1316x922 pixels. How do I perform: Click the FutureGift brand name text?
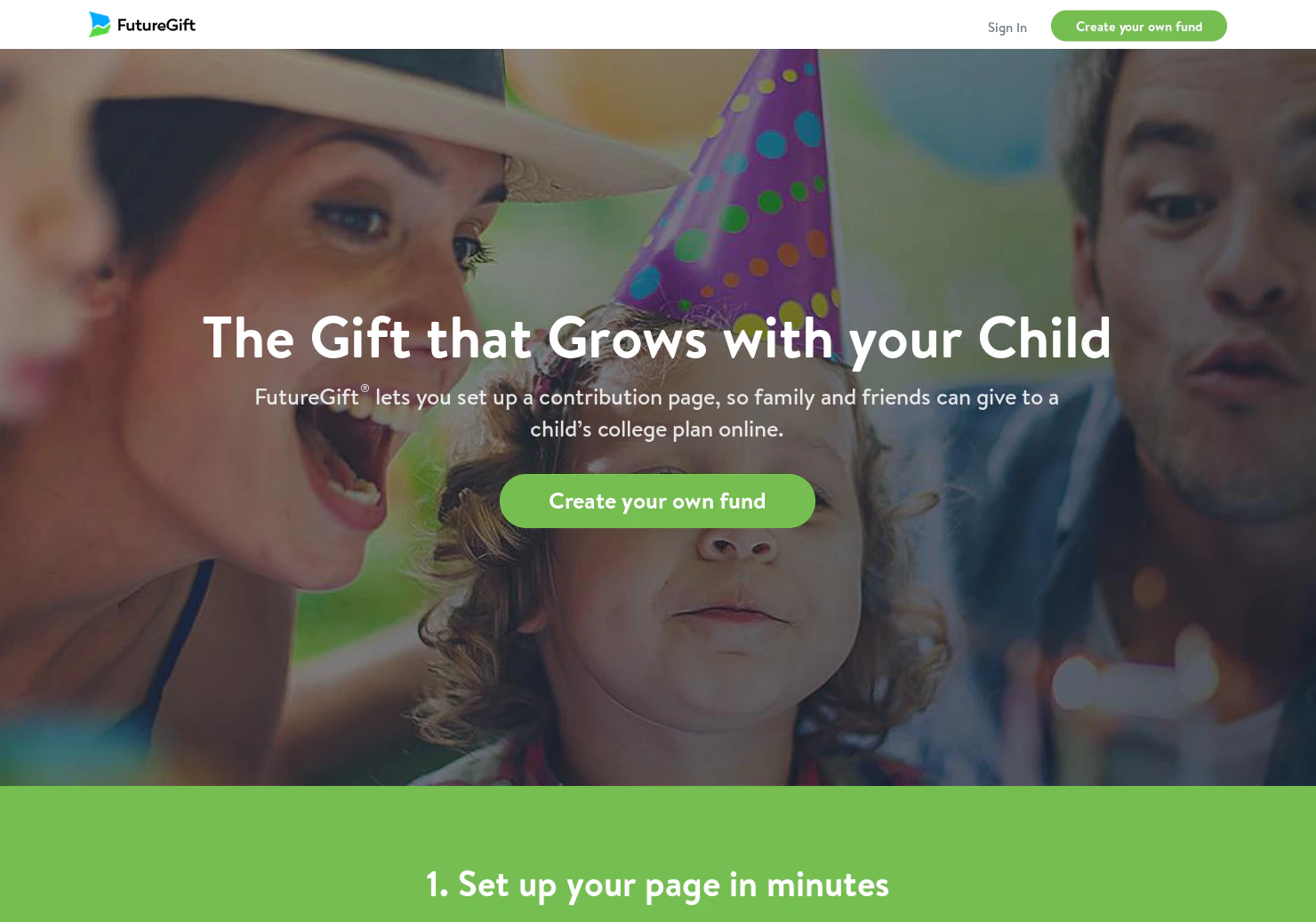[156, 25]
